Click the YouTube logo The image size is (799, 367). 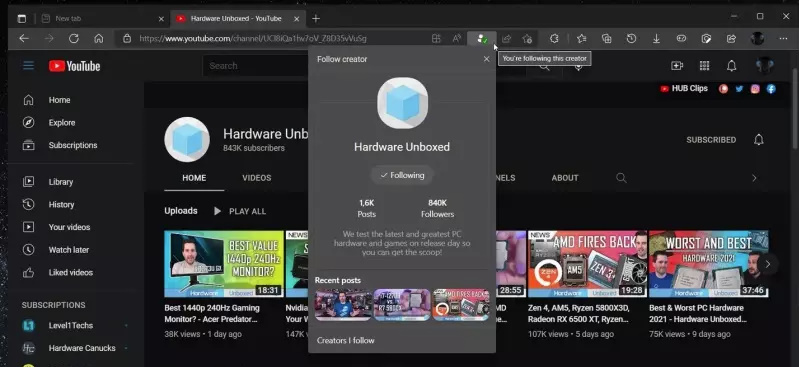coord(74,66)
